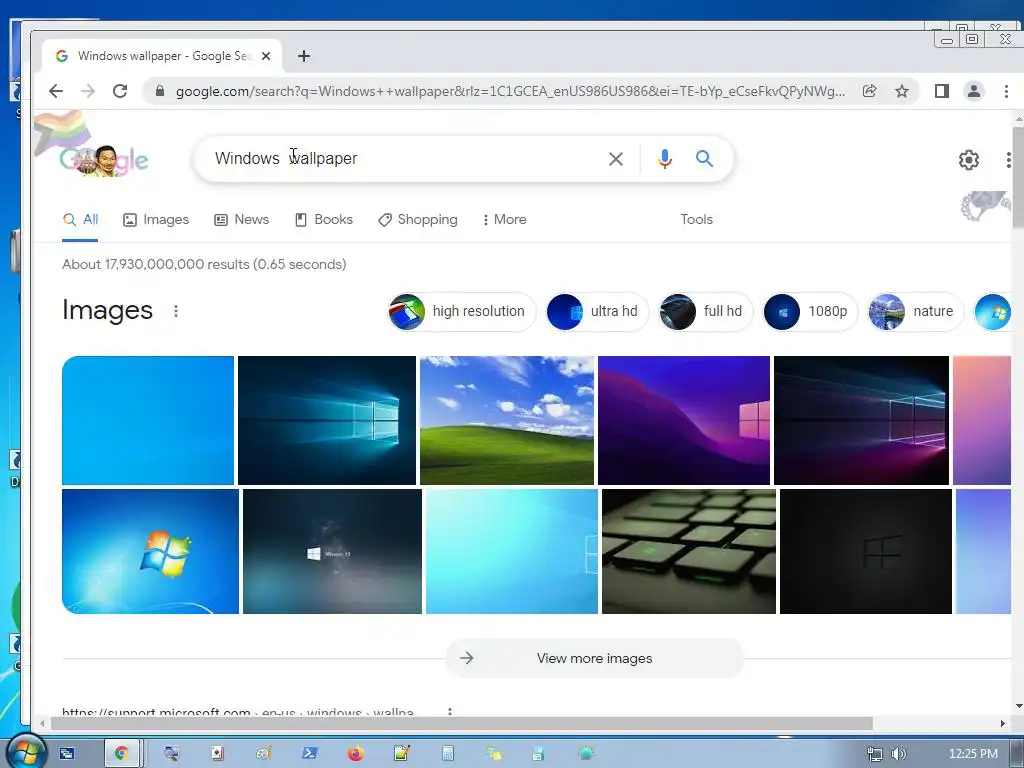Share this page via share icon
The width and height of the screenshot is (1024, 768).
point(869,91)
